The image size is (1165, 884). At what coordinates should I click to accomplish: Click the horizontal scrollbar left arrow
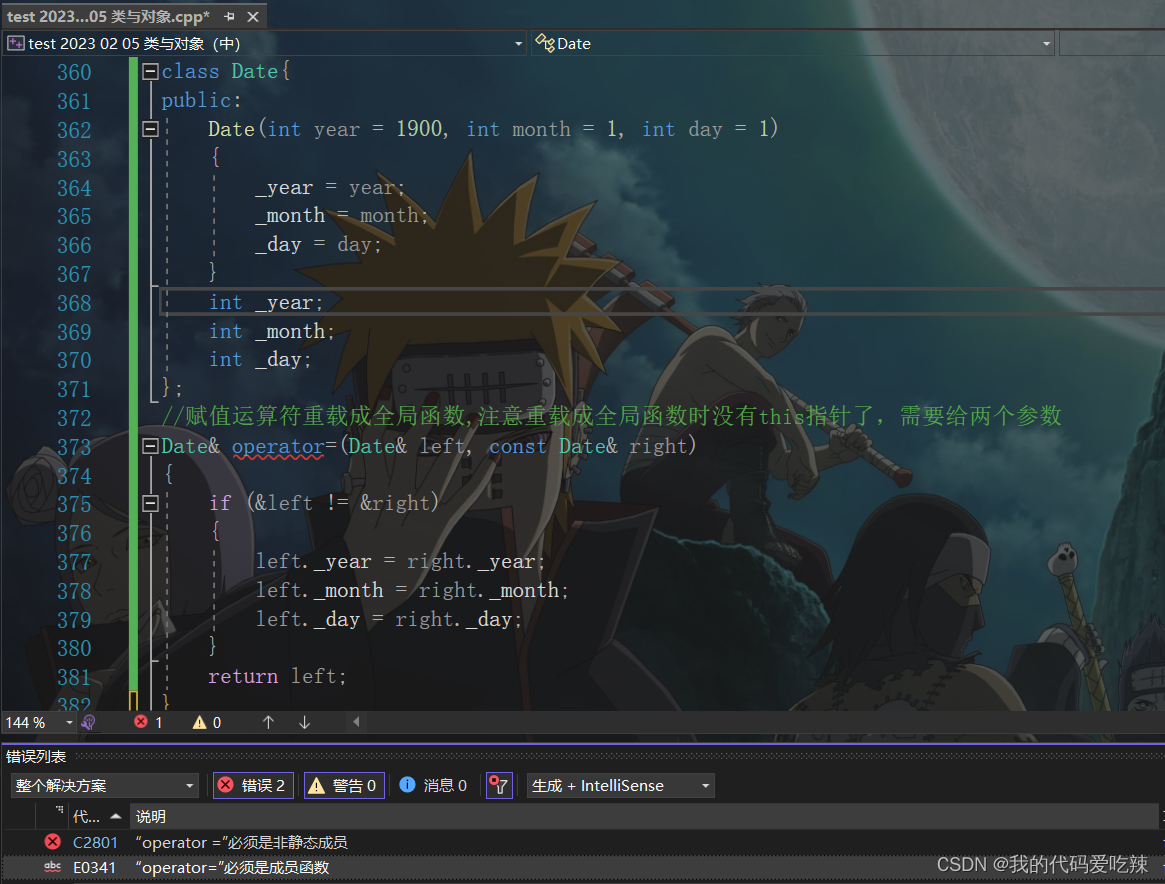coord(356,722)
